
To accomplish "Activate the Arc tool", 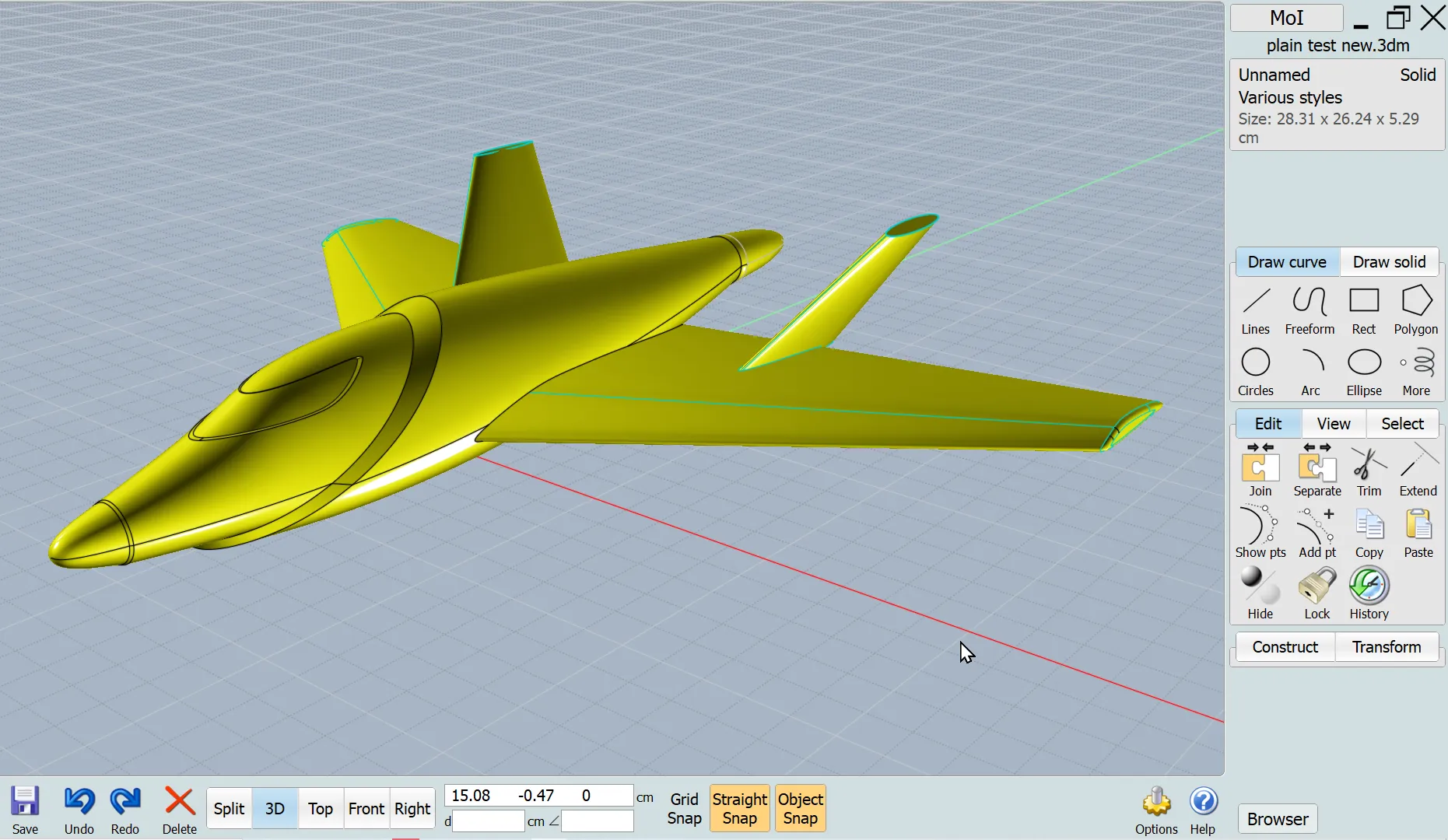I will (1311, 371).
